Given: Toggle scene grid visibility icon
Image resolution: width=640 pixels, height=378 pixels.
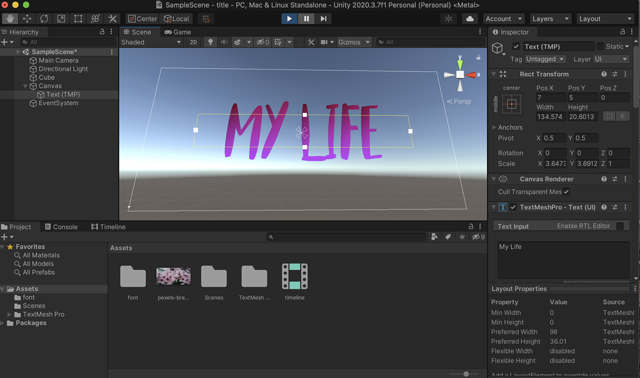Looking at the screenshot, I should pos(278,42).
